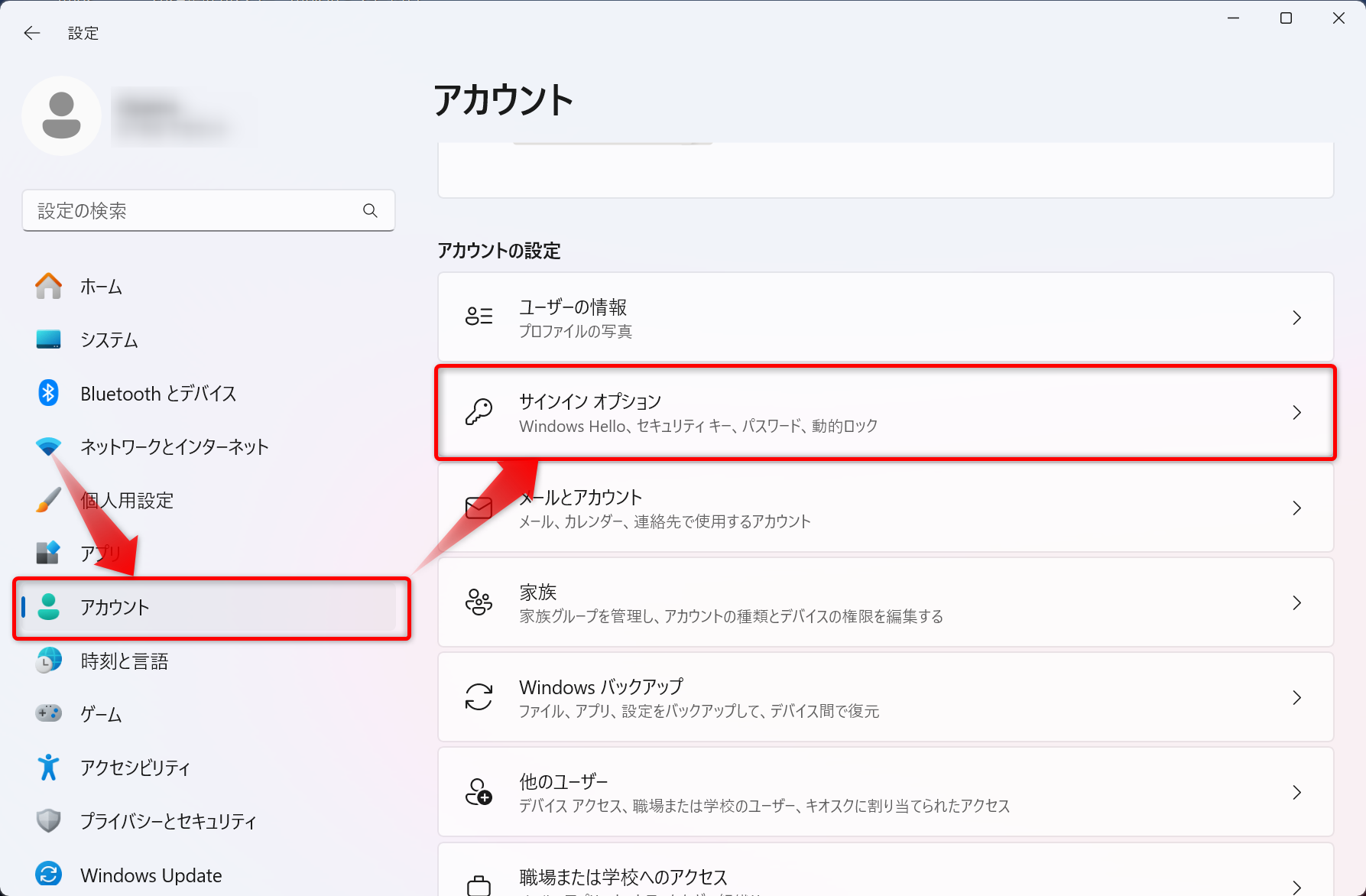The width and height of the screenshot is (1366, 896).
Task: Click the 個人用設定 paintbrush icon
Action: (48, 500)
